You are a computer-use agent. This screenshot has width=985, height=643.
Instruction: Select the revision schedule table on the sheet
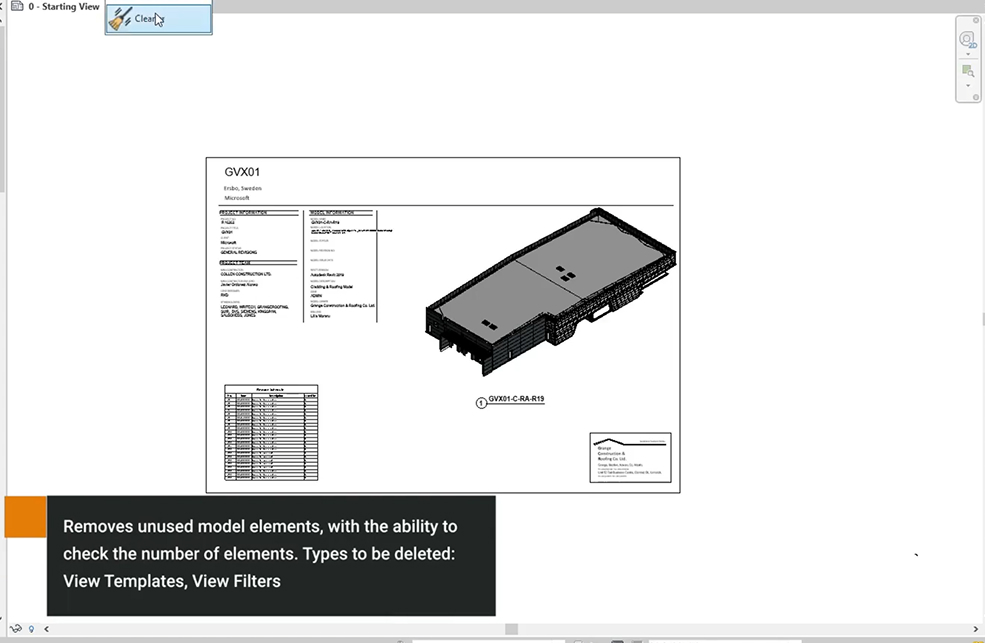point(271,432)
